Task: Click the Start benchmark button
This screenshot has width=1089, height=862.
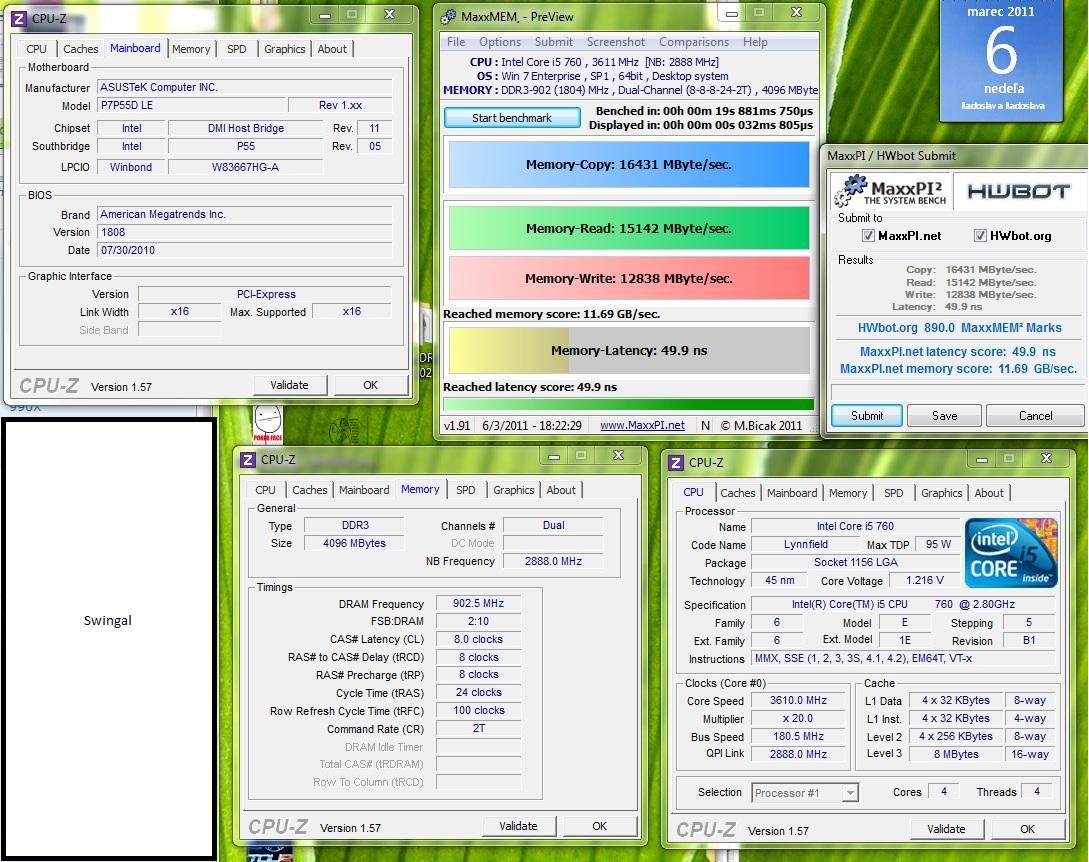Action: pyautogui.click(x=512, y=118)
